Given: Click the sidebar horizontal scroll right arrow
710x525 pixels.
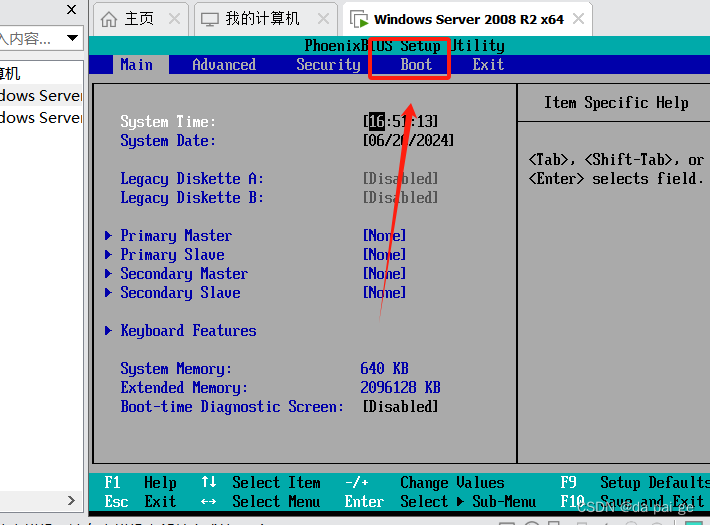Looking at the screenshot, I should (x=71, y=500).
